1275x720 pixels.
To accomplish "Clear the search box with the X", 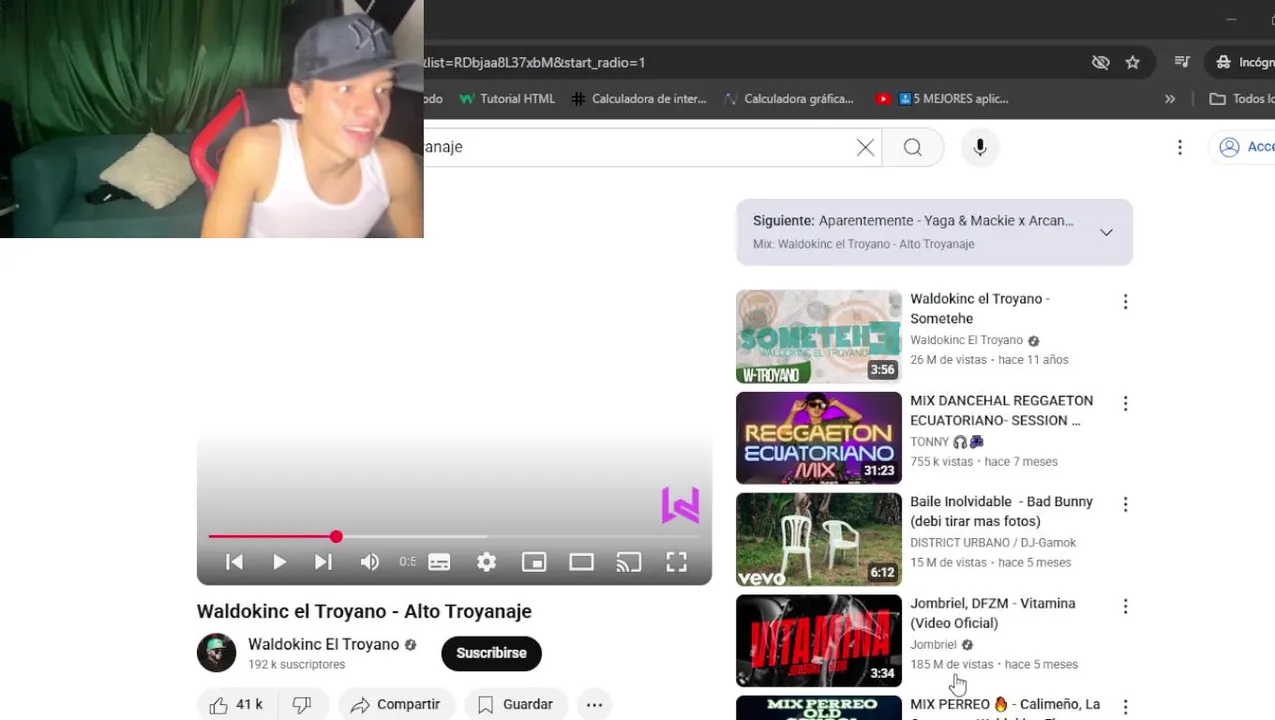I will (x=865, y=147).
